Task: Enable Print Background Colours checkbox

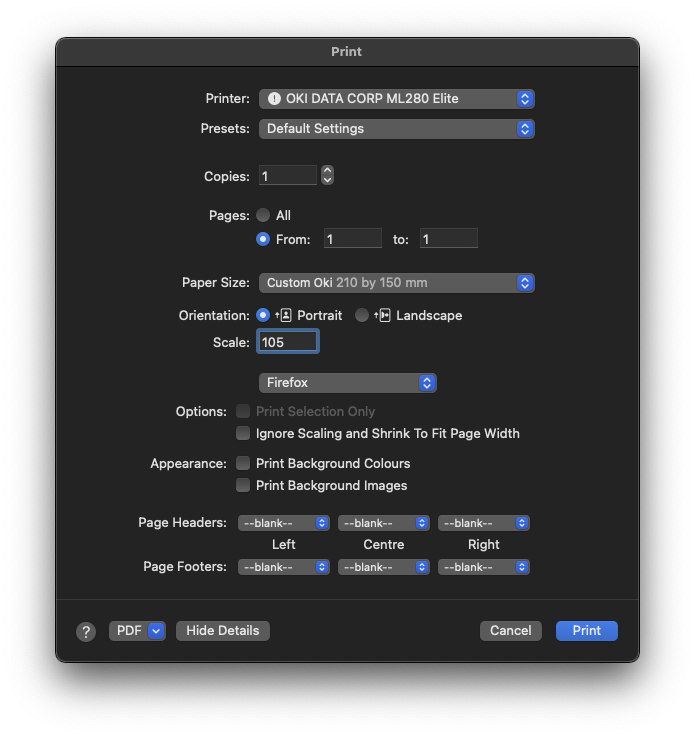Action: pyautogui.click(x=243, y=463)
